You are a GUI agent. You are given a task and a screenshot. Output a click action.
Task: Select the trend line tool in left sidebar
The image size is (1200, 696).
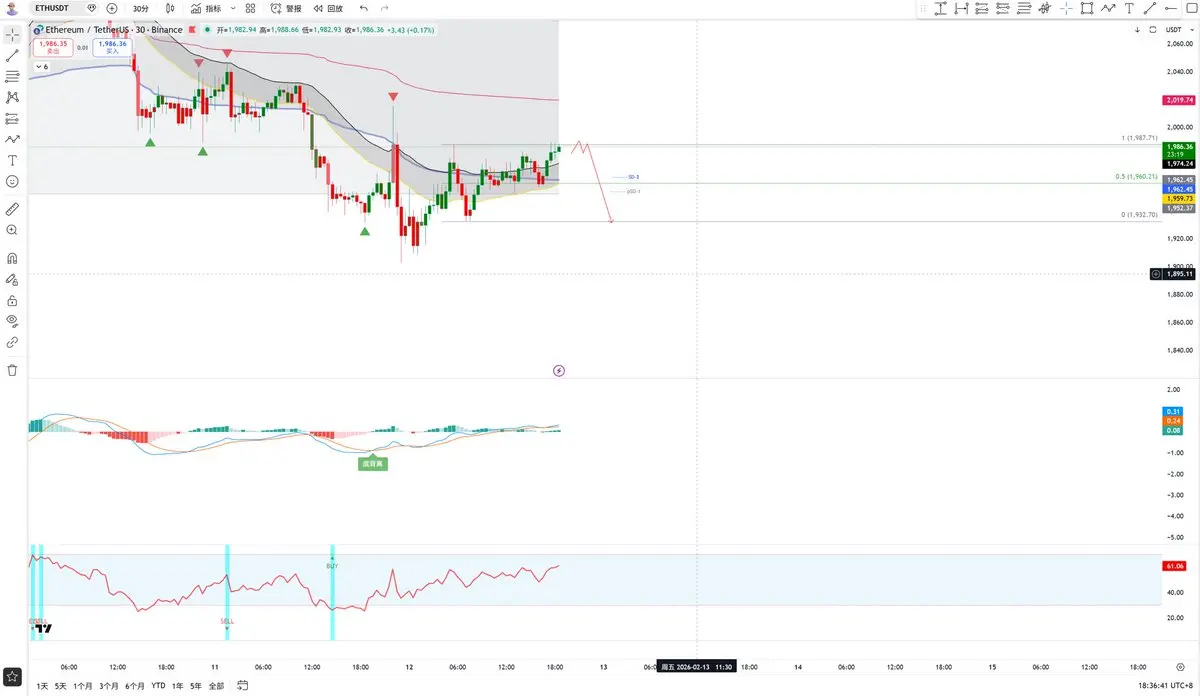[12, 55]
